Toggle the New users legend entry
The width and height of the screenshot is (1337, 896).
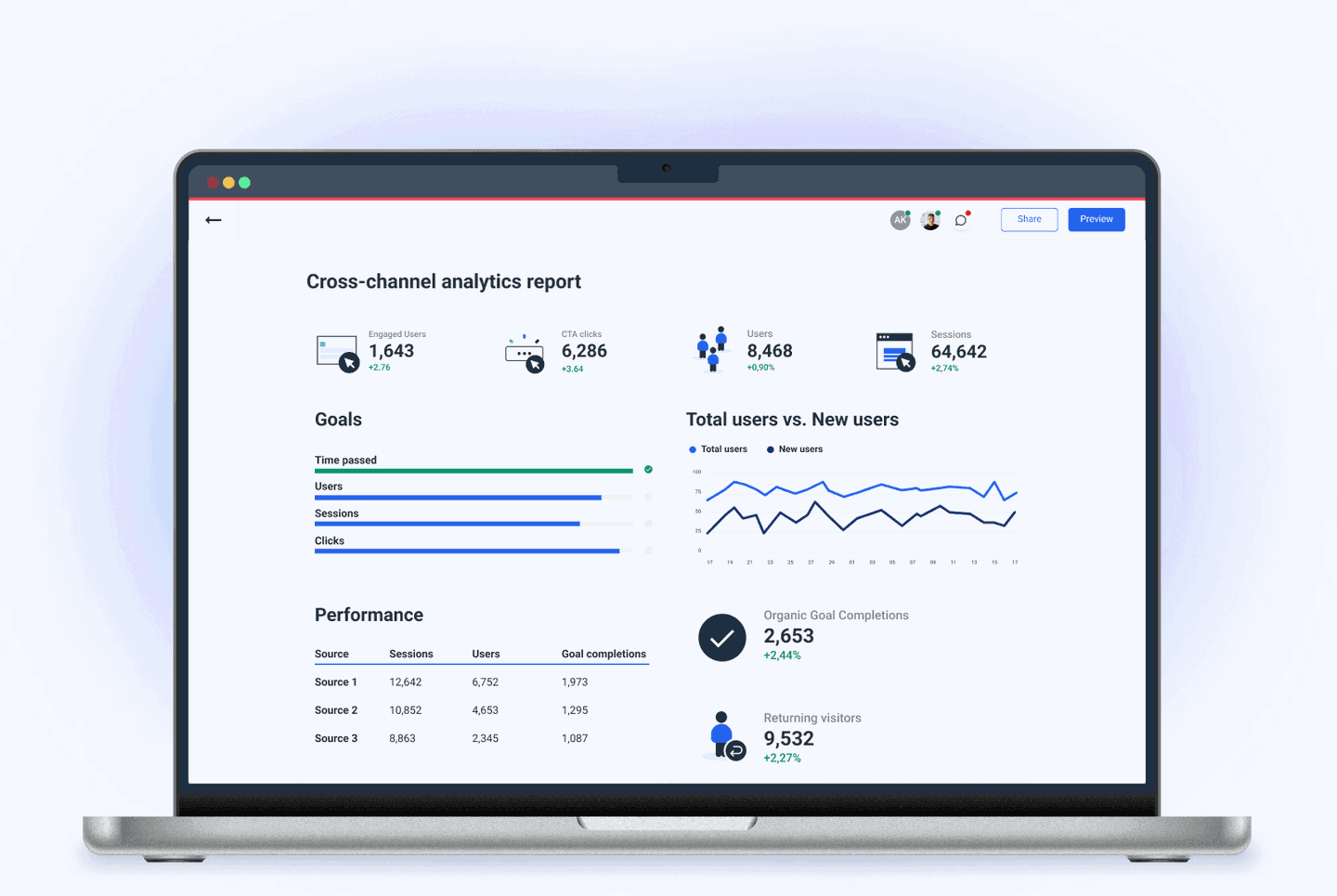tap(794, 448)
